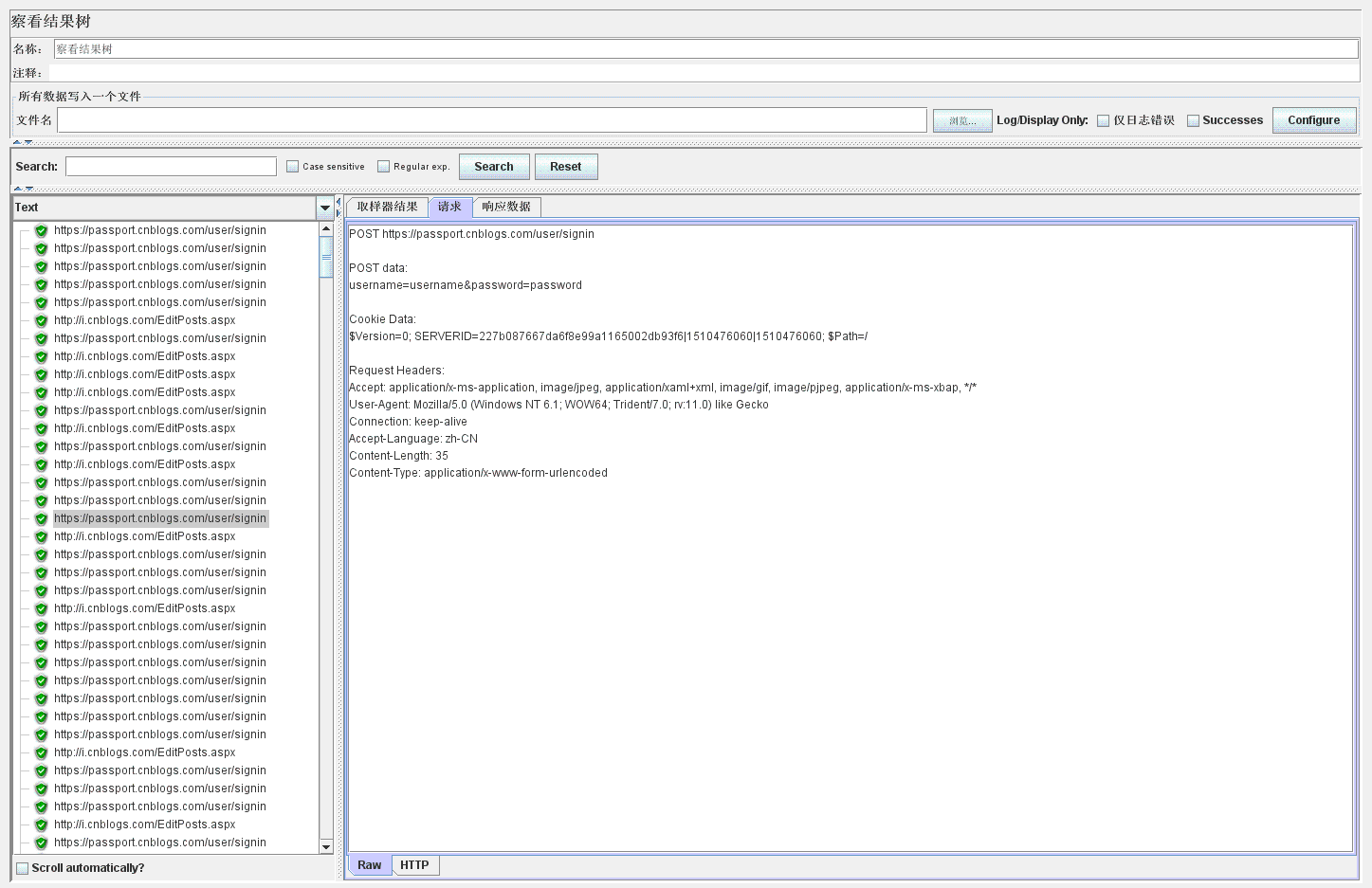Click left-pointing arrow on vertical pane divider
This screenshot has height=888, width=1372.
[338, 202]
